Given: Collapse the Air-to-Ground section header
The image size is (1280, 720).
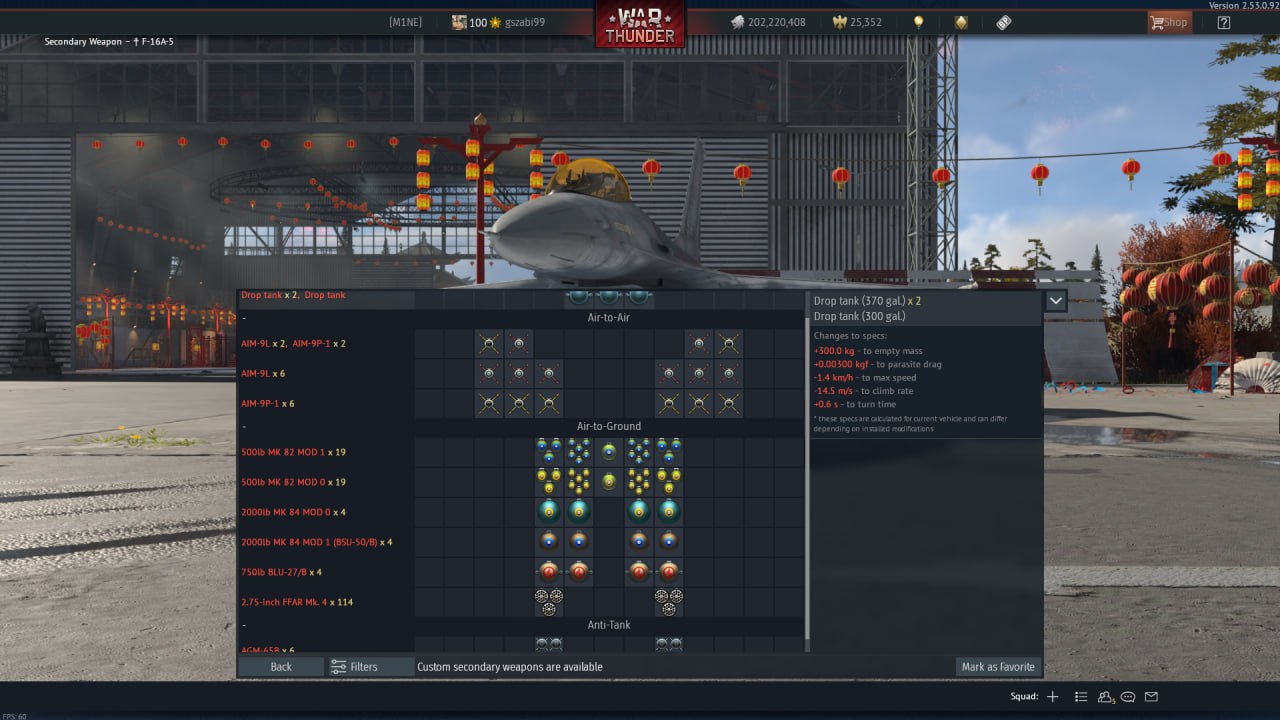Looking at the screenshot, I should [x=609, y=426].
